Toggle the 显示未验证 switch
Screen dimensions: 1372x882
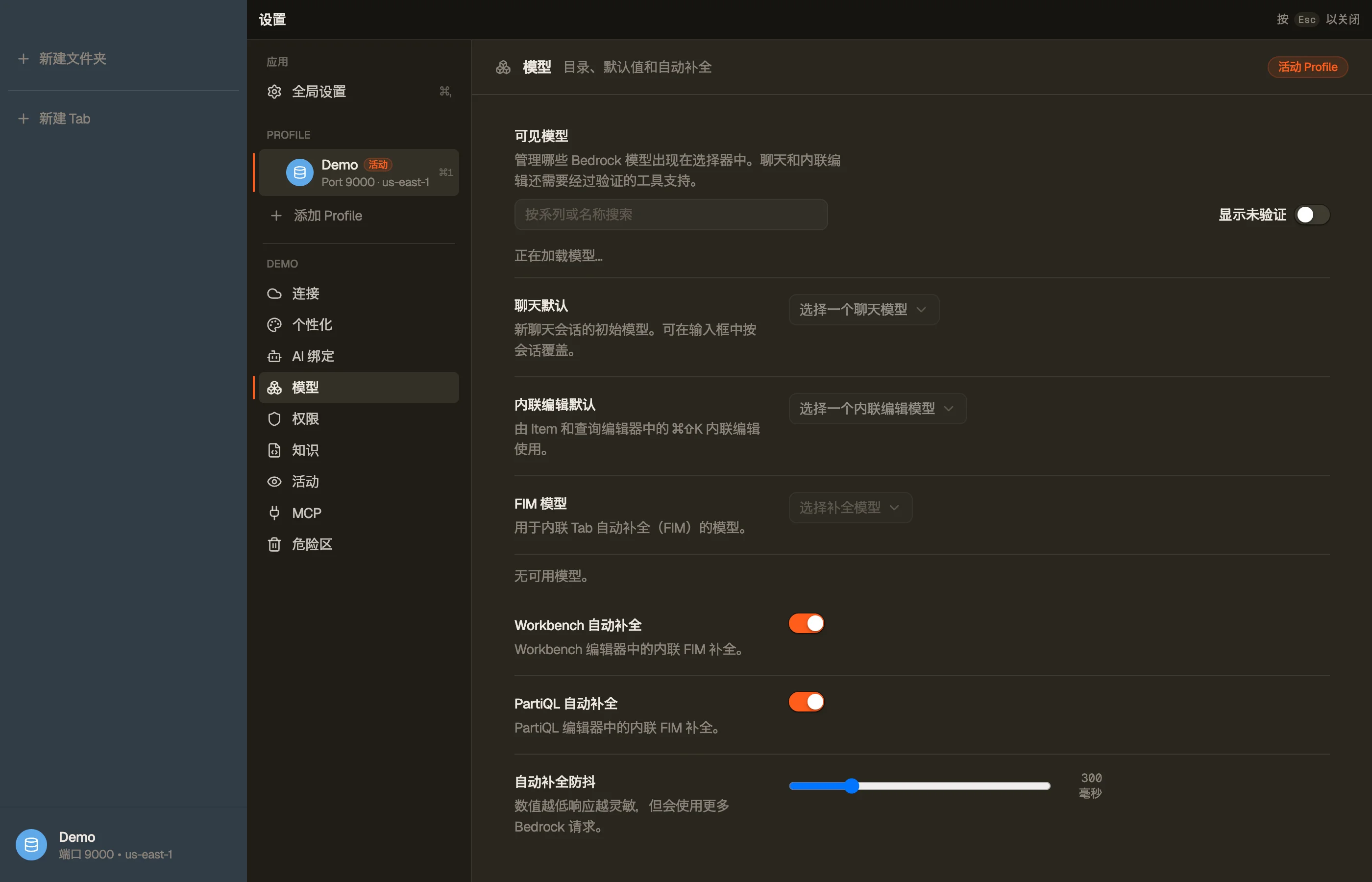(1312, 215)
